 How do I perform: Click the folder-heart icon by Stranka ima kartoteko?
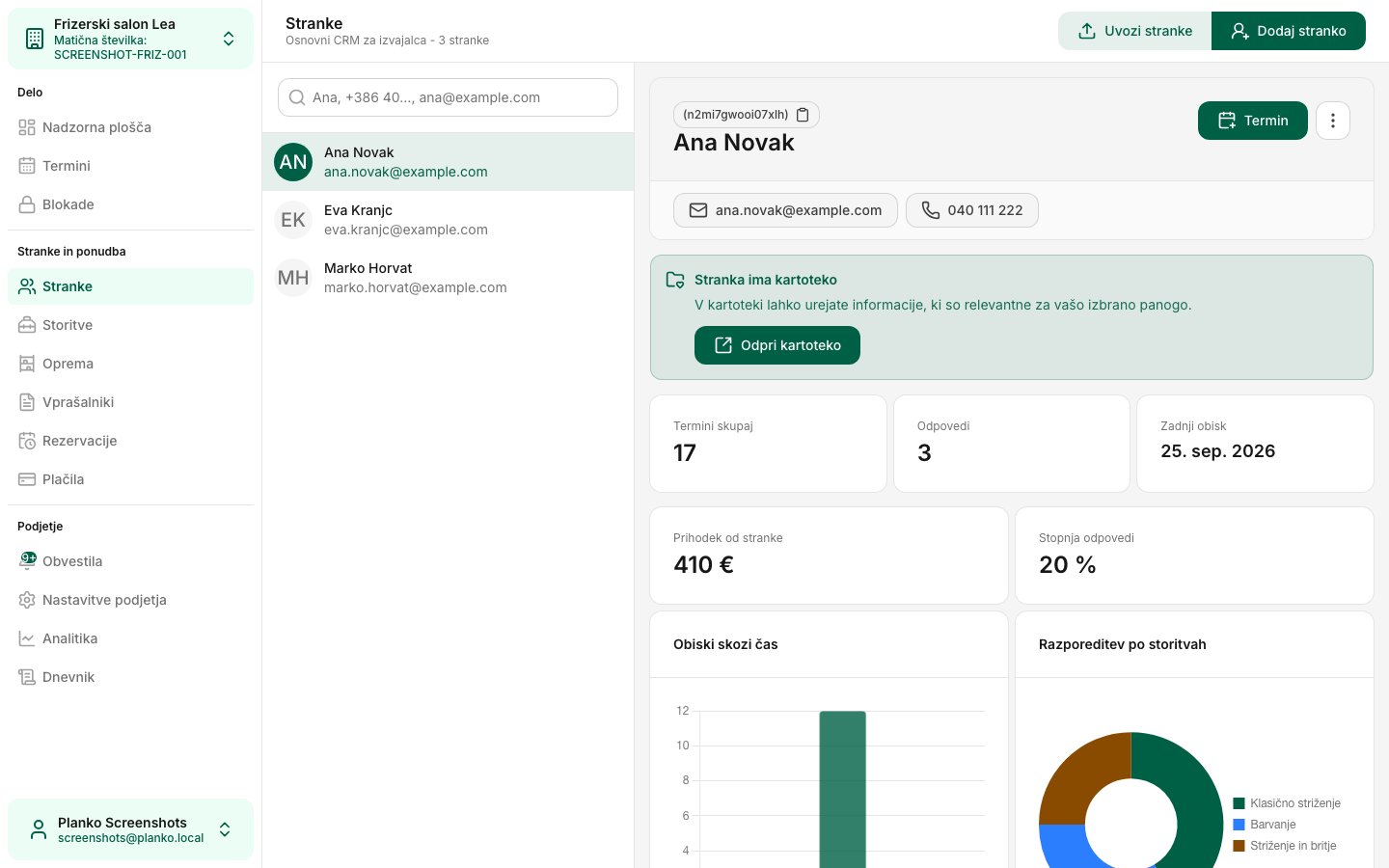[675, 280]
